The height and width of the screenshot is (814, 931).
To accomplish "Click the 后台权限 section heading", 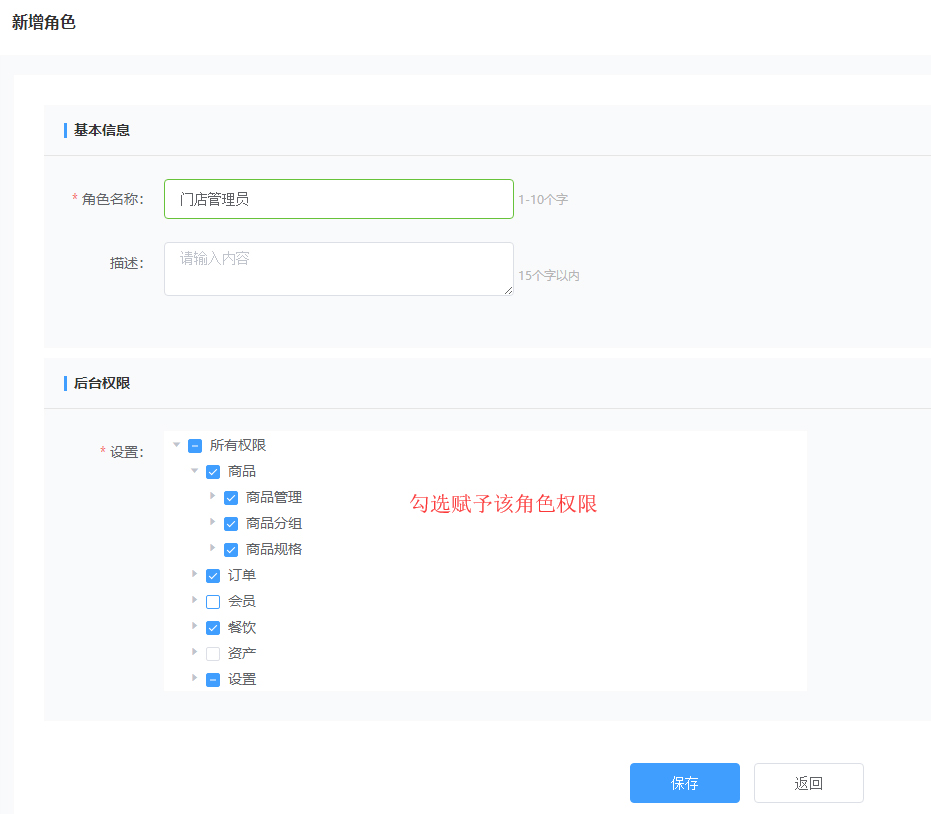I will tap(102, 384).
